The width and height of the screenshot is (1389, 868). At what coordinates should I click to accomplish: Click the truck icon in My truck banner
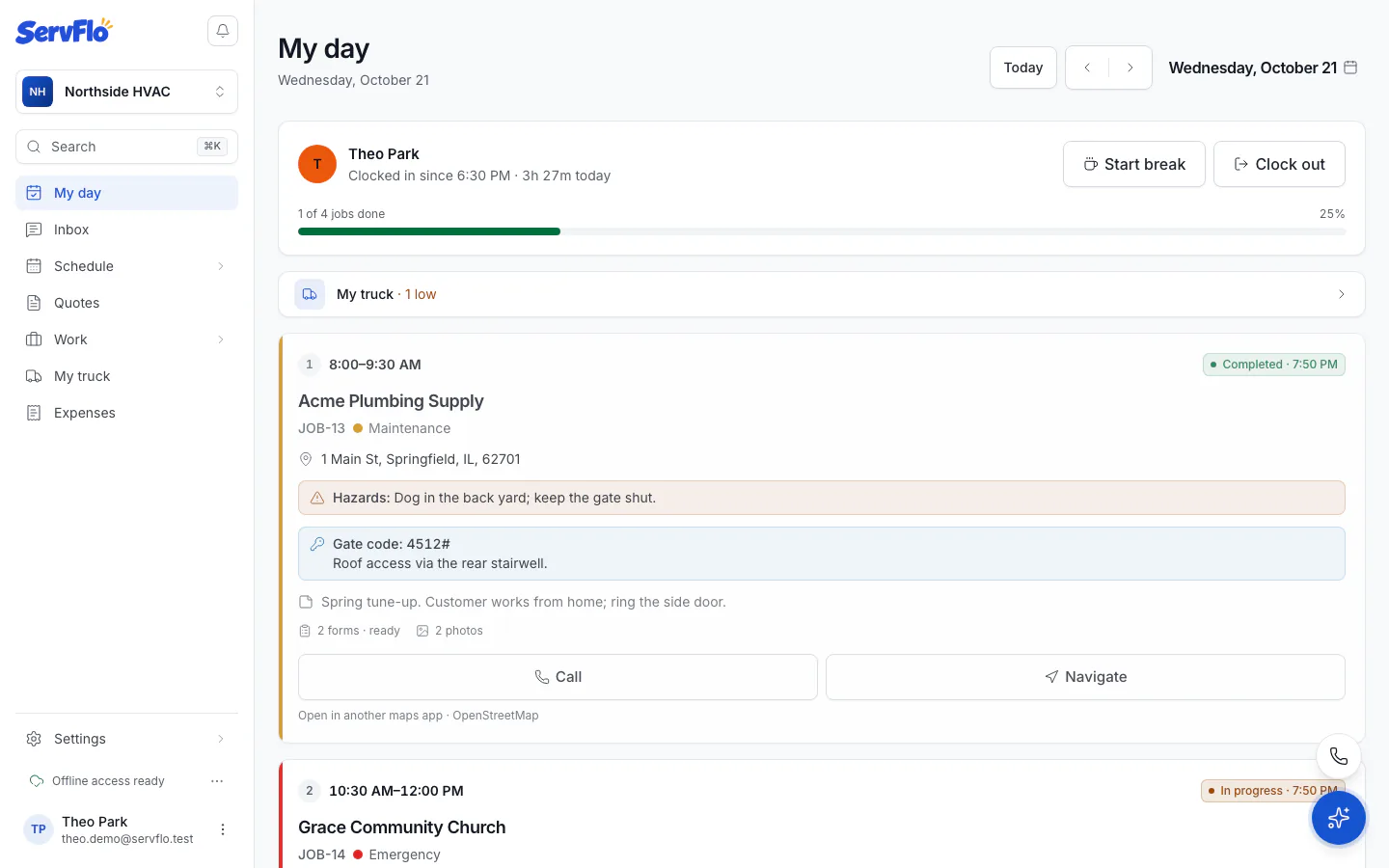point(310,294)
